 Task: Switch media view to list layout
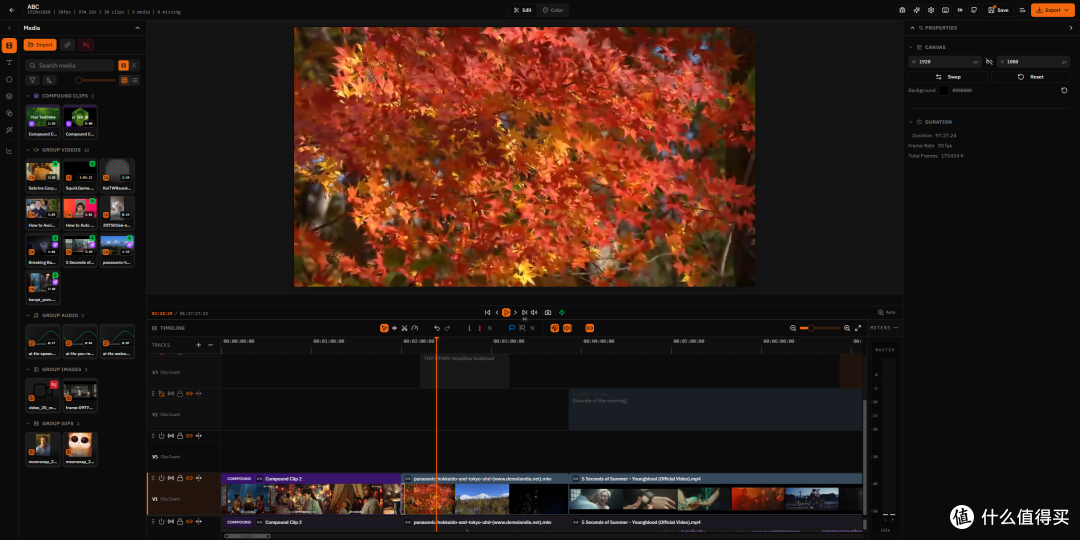(135, 80)
